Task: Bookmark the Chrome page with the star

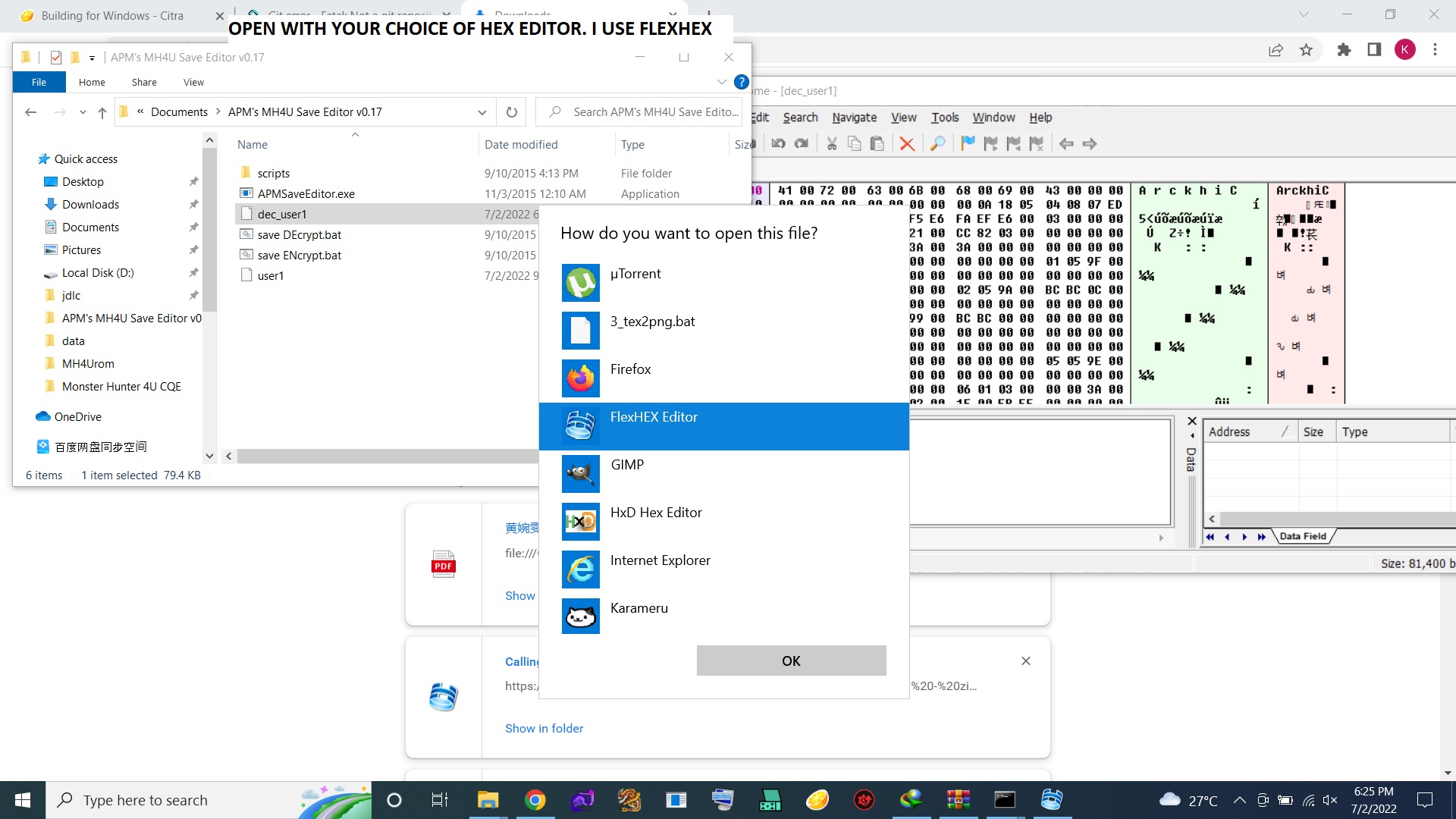Action: (1306, 50)
